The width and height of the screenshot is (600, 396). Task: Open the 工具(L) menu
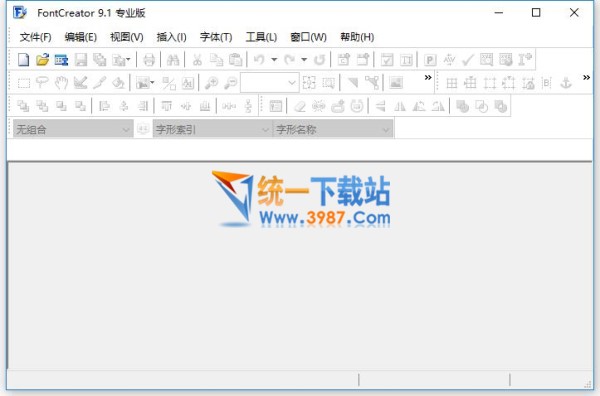tap(261, 37)
